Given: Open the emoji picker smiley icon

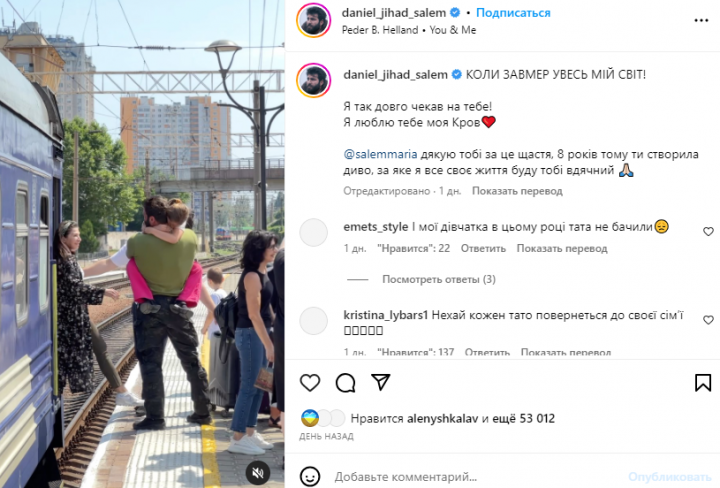Looking at the screenshot, I should coord(310,477).
